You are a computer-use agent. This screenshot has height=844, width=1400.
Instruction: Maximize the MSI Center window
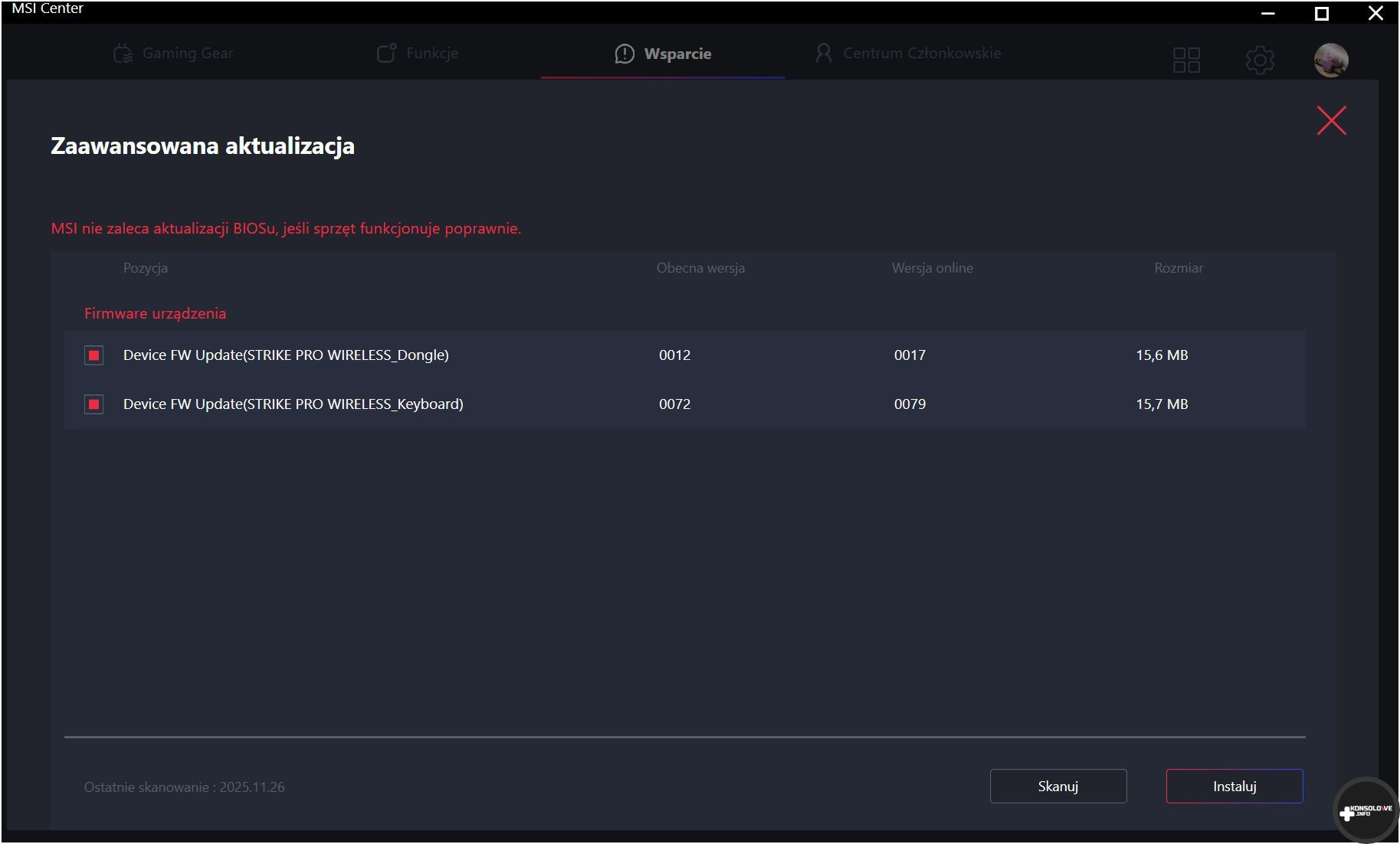[x=1322, y=13]
